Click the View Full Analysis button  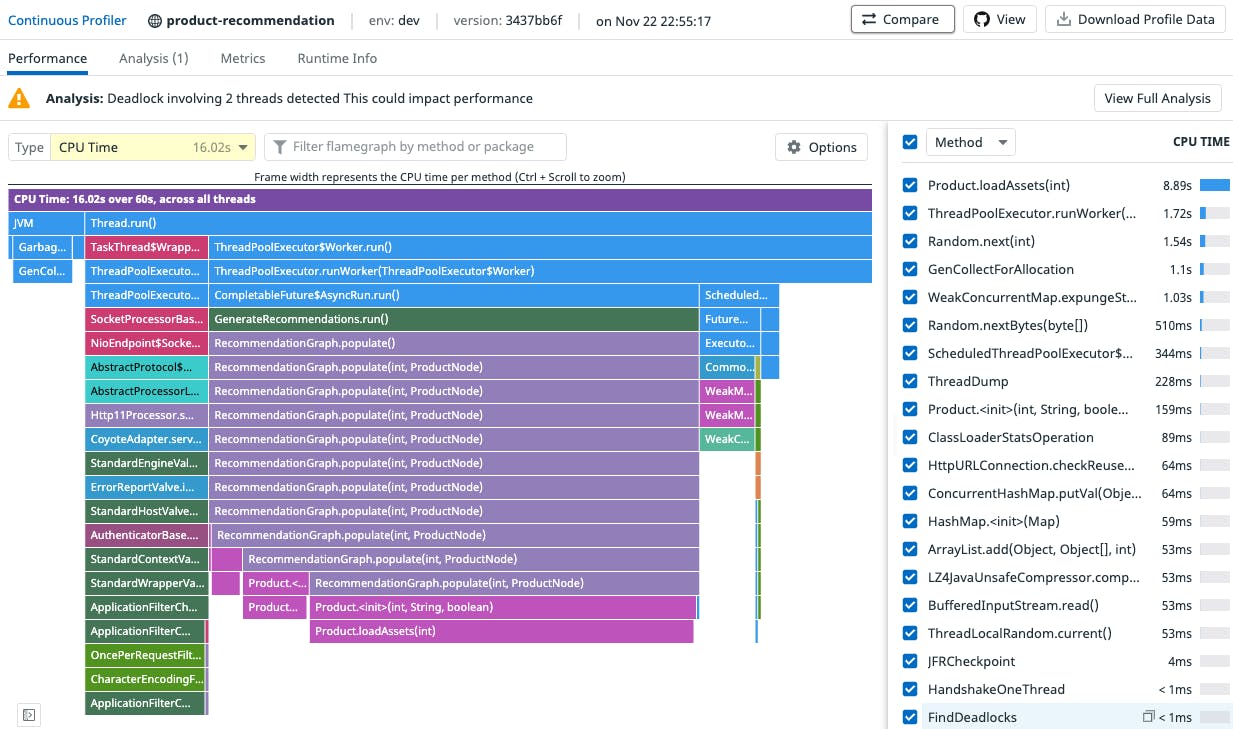point(1157,98)
